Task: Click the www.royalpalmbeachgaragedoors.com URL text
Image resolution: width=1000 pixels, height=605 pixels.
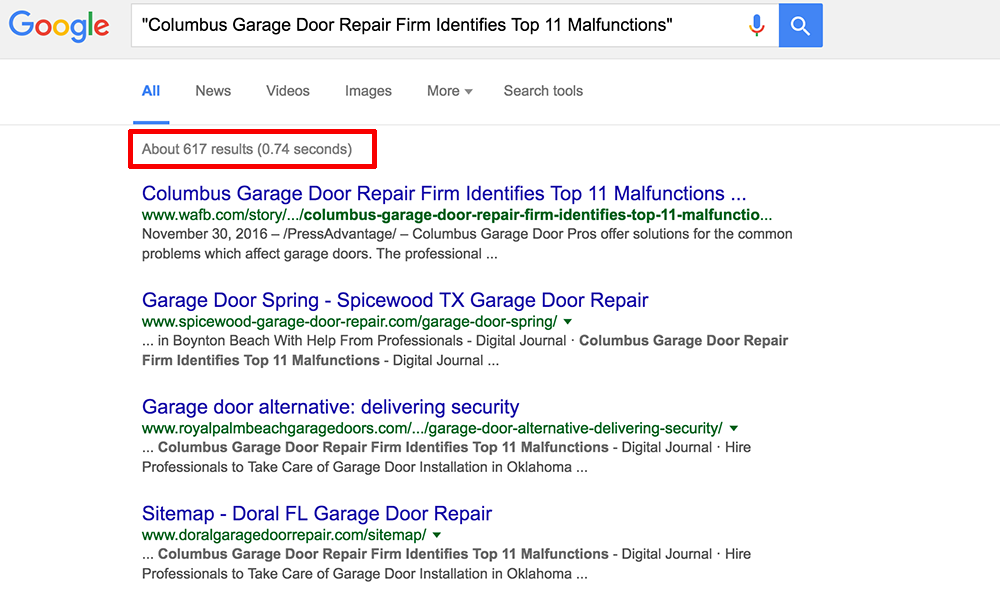Action: (x=432, y=428)
